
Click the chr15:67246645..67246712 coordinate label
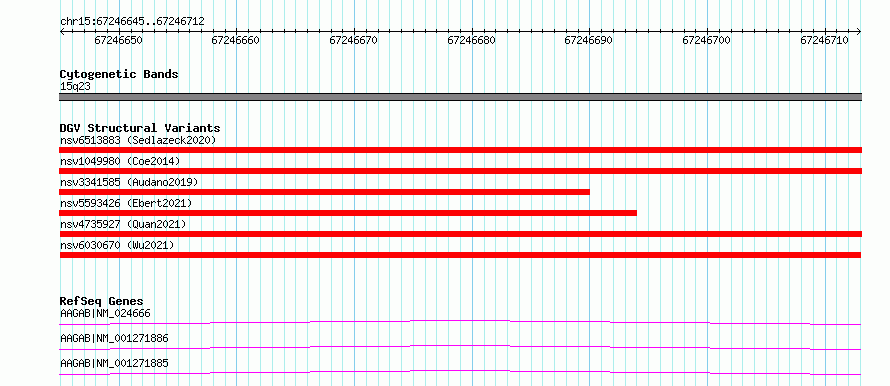(132, 22)
